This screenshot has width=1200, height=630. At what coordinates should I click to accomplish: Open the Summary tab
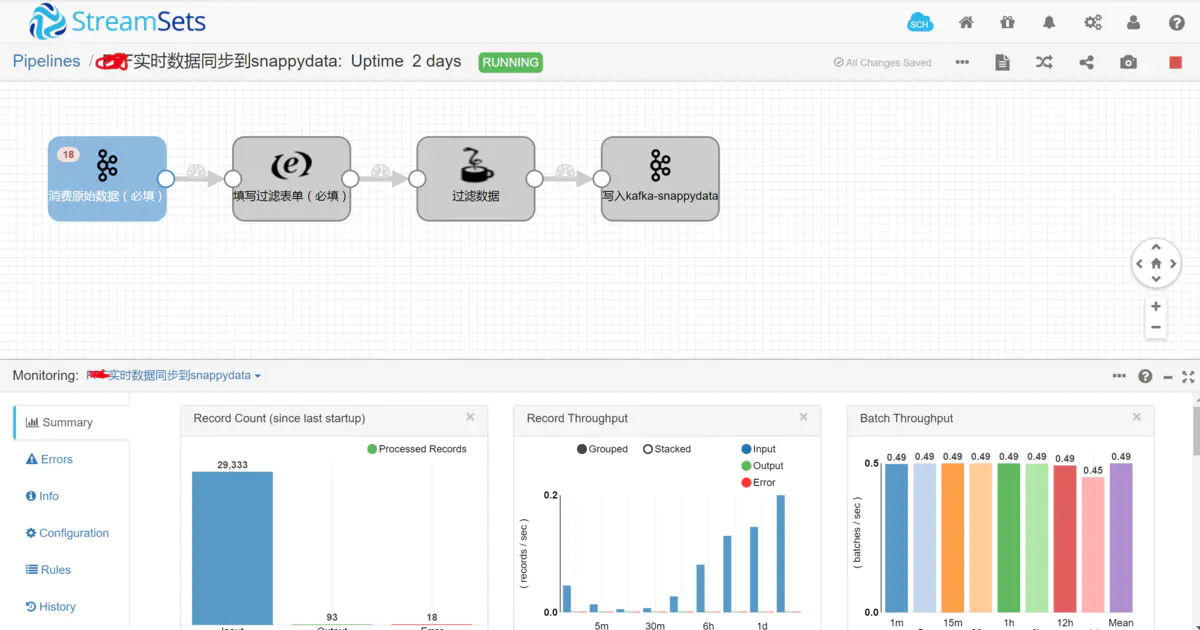point(71,422)
